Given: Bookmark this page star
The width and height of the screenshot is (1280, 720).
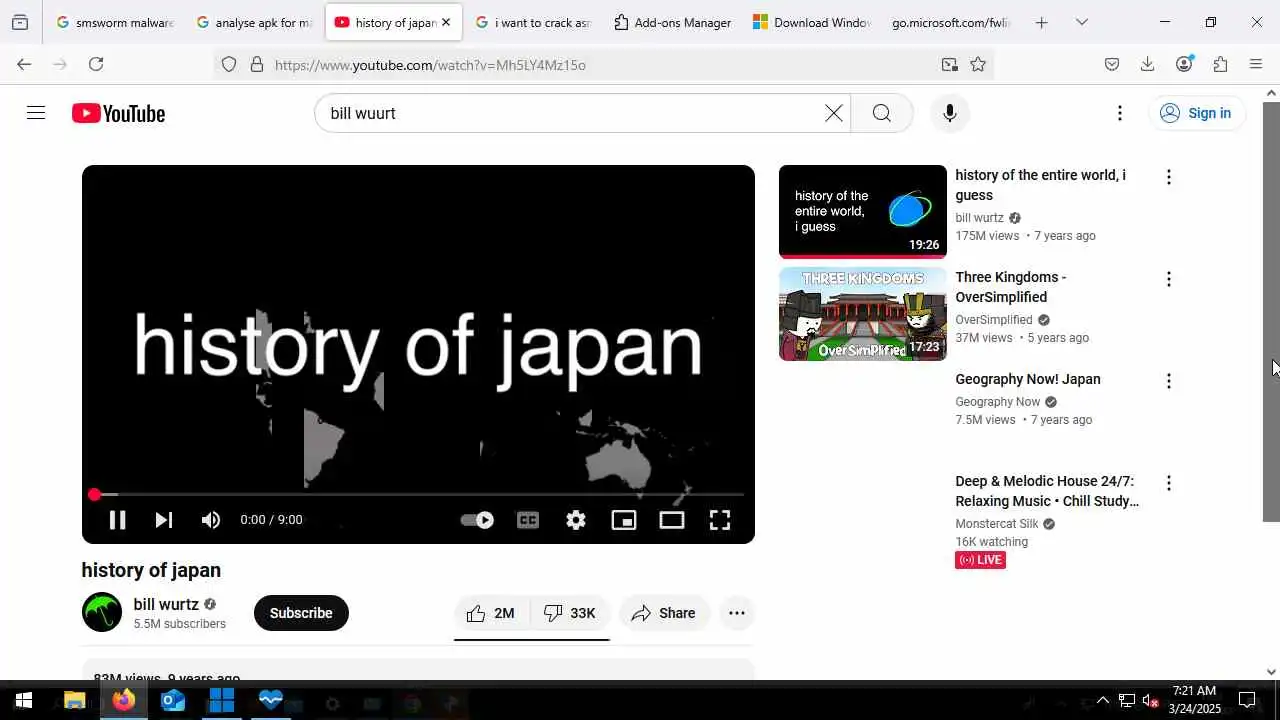Looking at the screenshot, I should 978,64.
